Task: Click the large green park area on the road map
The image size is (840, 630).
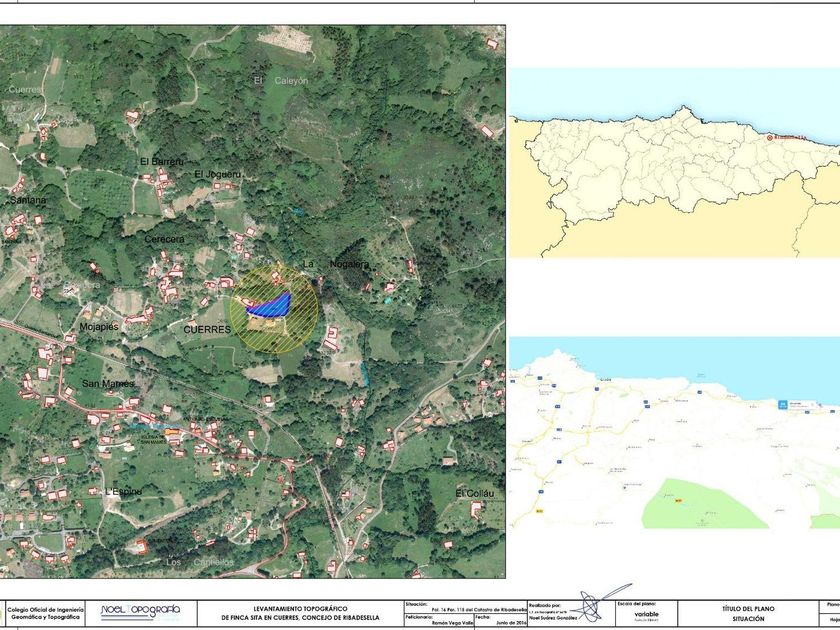Action: tap(704, 504)
